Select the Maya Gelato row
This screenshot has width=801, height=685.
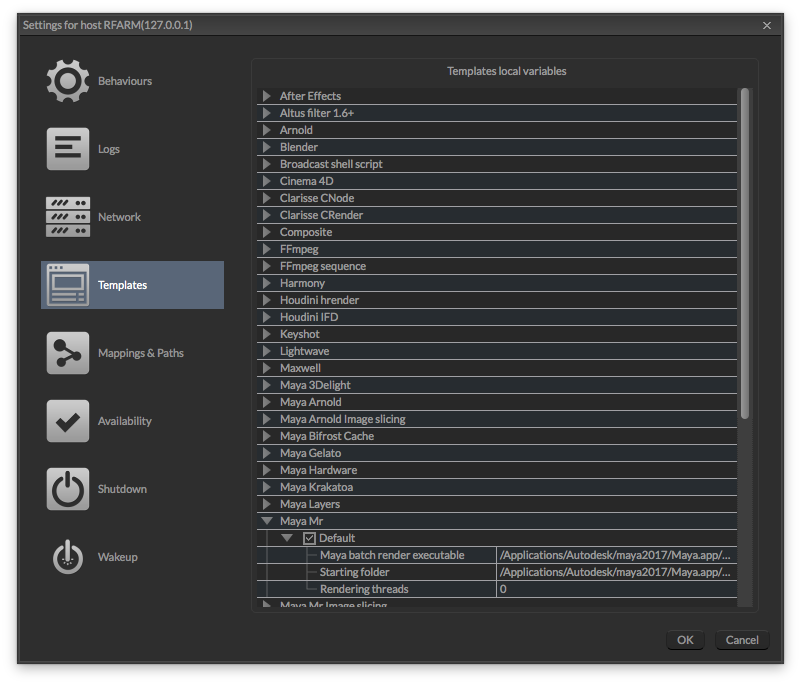(x=497, y=453)
